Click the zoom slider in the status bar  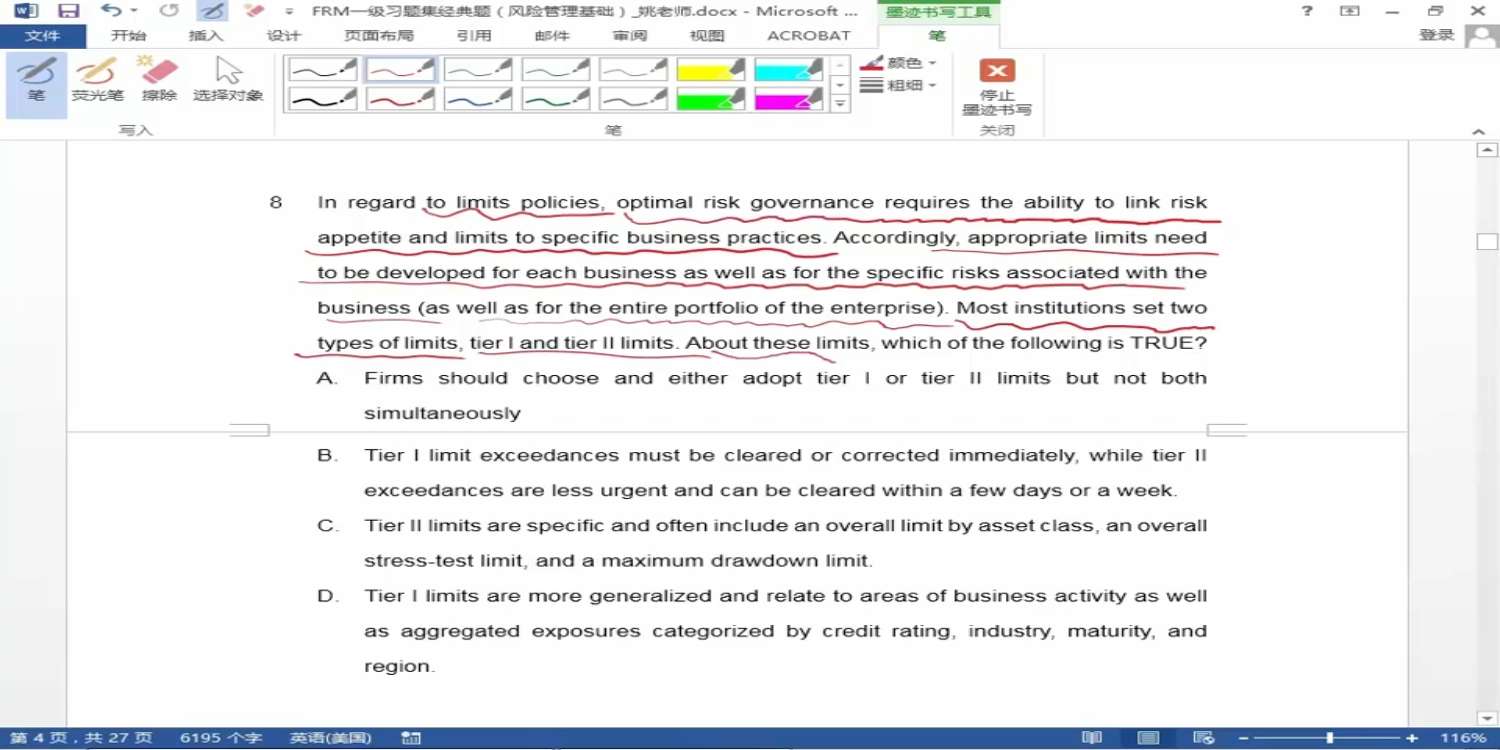[x=1329, y=738]
